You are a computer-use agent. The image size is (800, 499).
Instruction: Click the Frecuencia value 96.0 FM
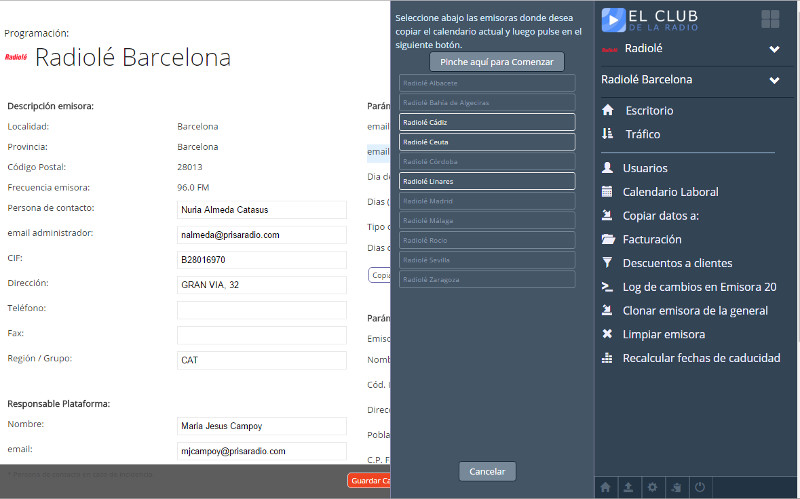(193, 187)
